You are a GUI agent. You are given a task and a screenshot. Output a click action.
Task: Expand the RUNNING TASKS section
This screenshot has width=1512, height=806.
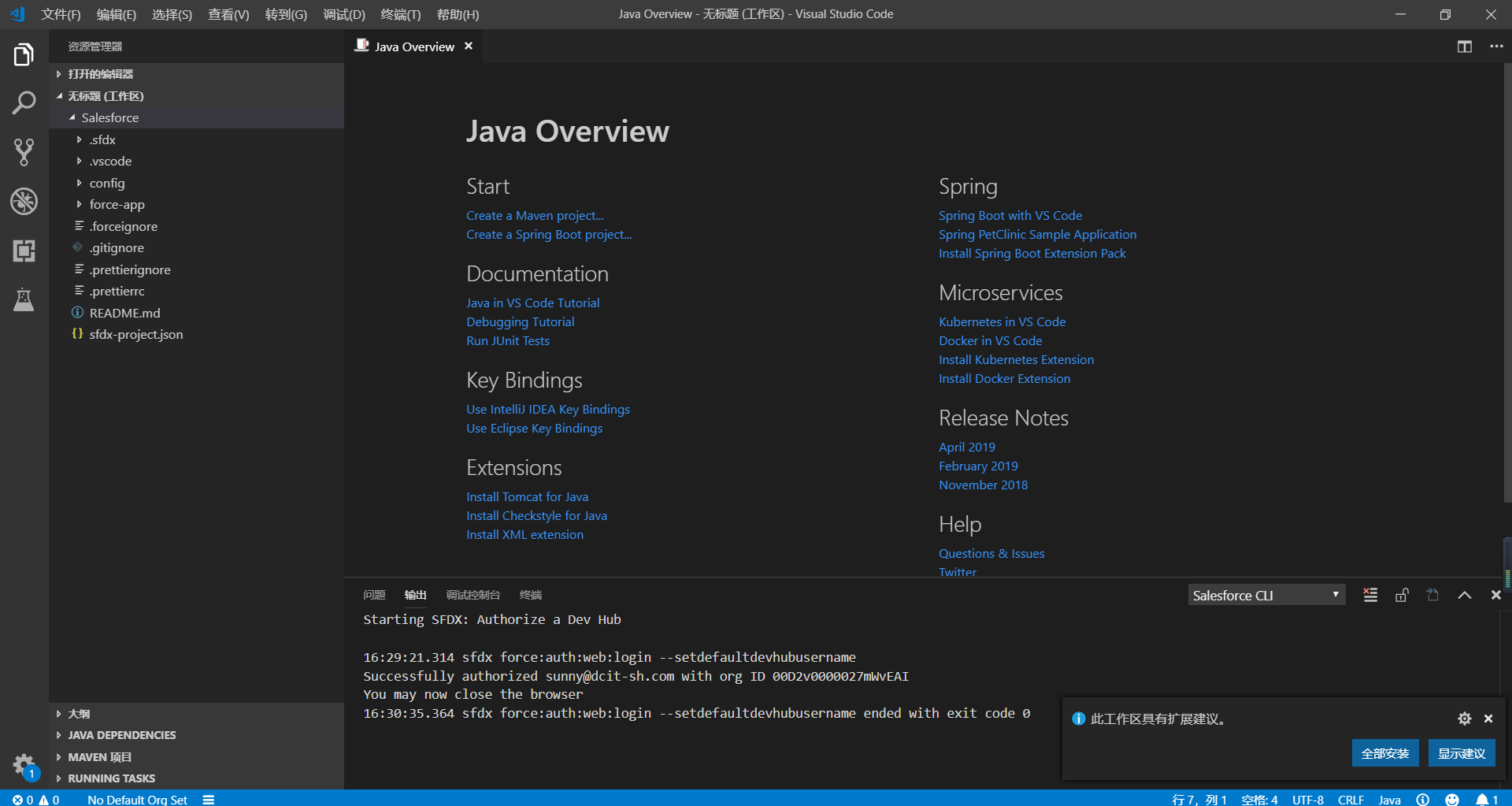coord(196,778)
